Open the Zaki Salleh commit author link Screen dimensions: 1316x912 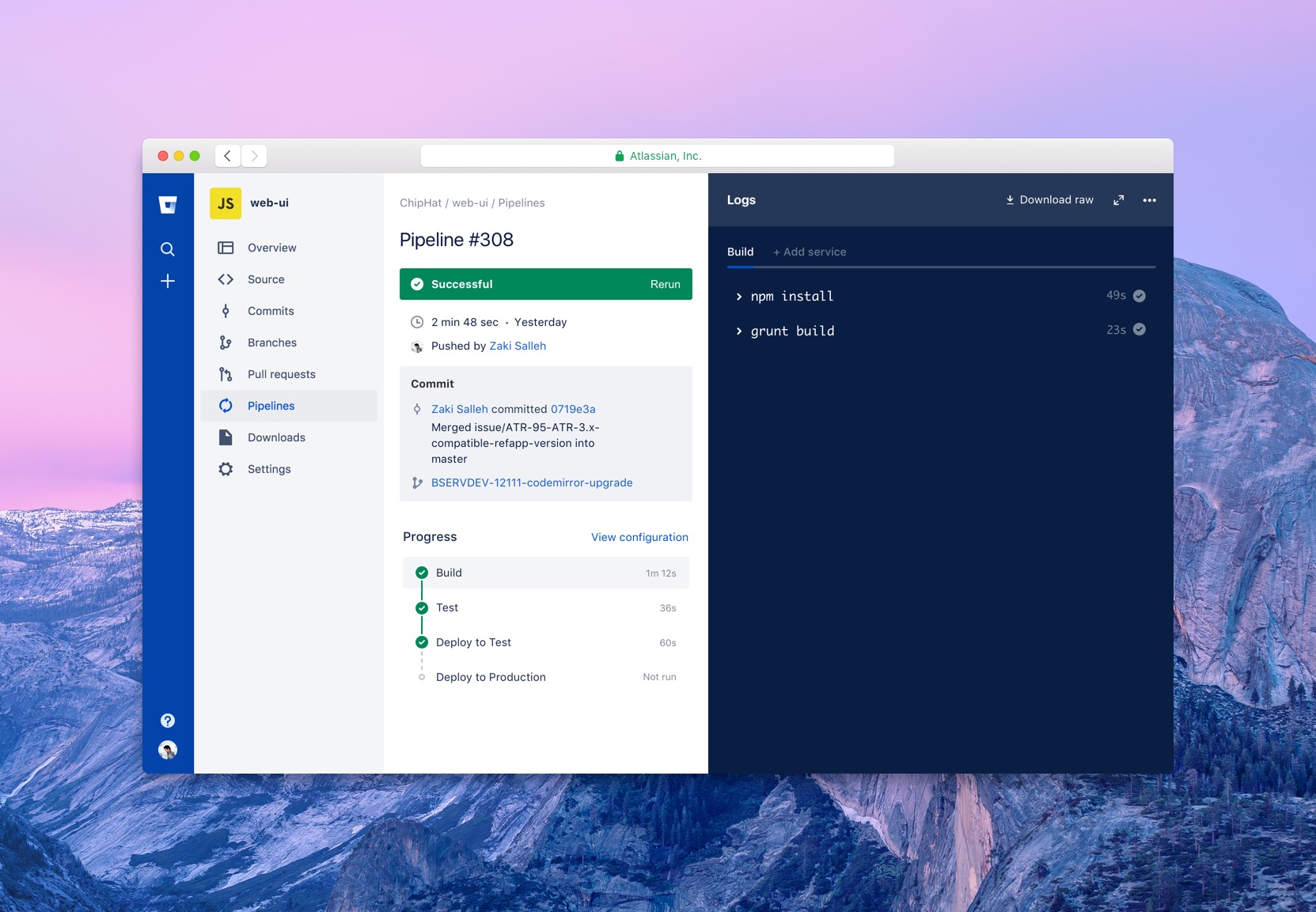point(460,409)
